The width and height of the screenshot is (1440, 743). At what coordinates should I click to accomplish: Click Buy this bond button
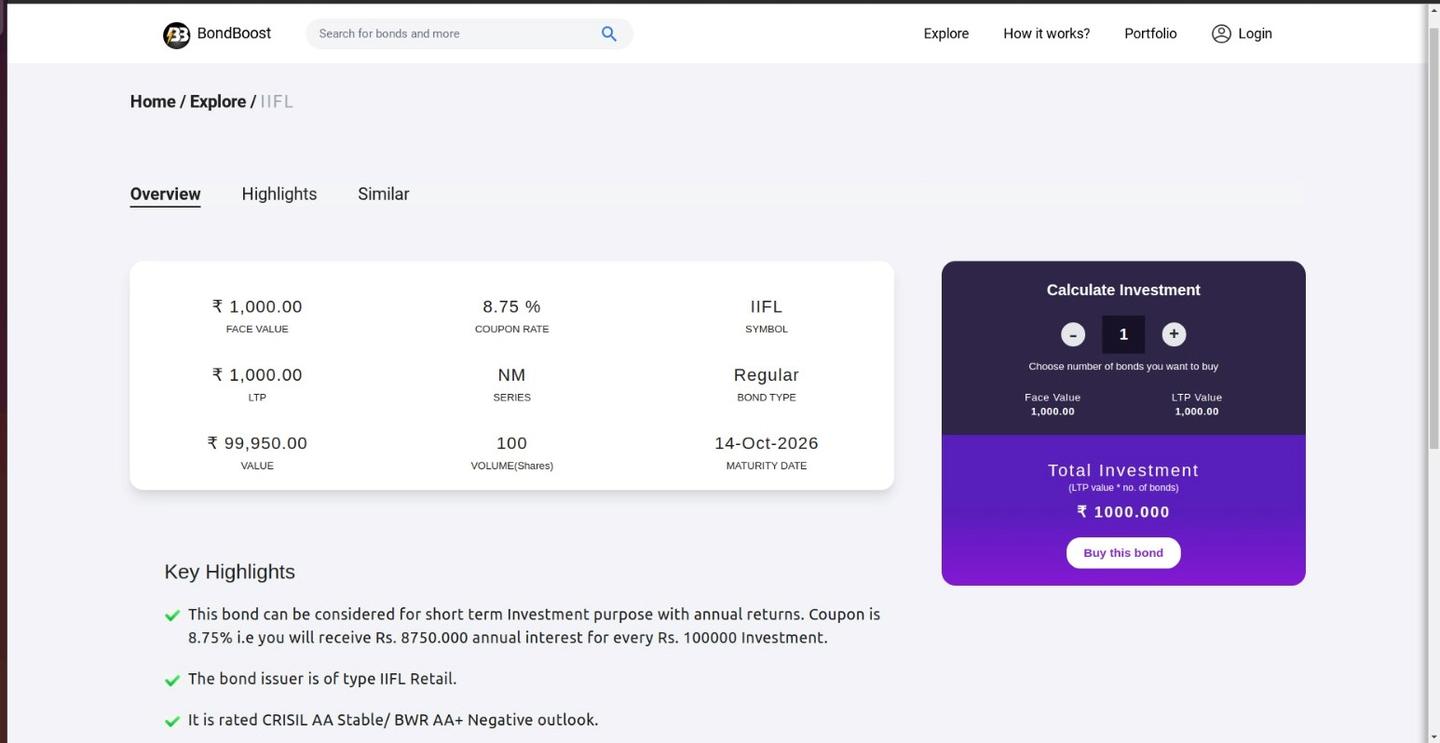(x=1123, y=553)
